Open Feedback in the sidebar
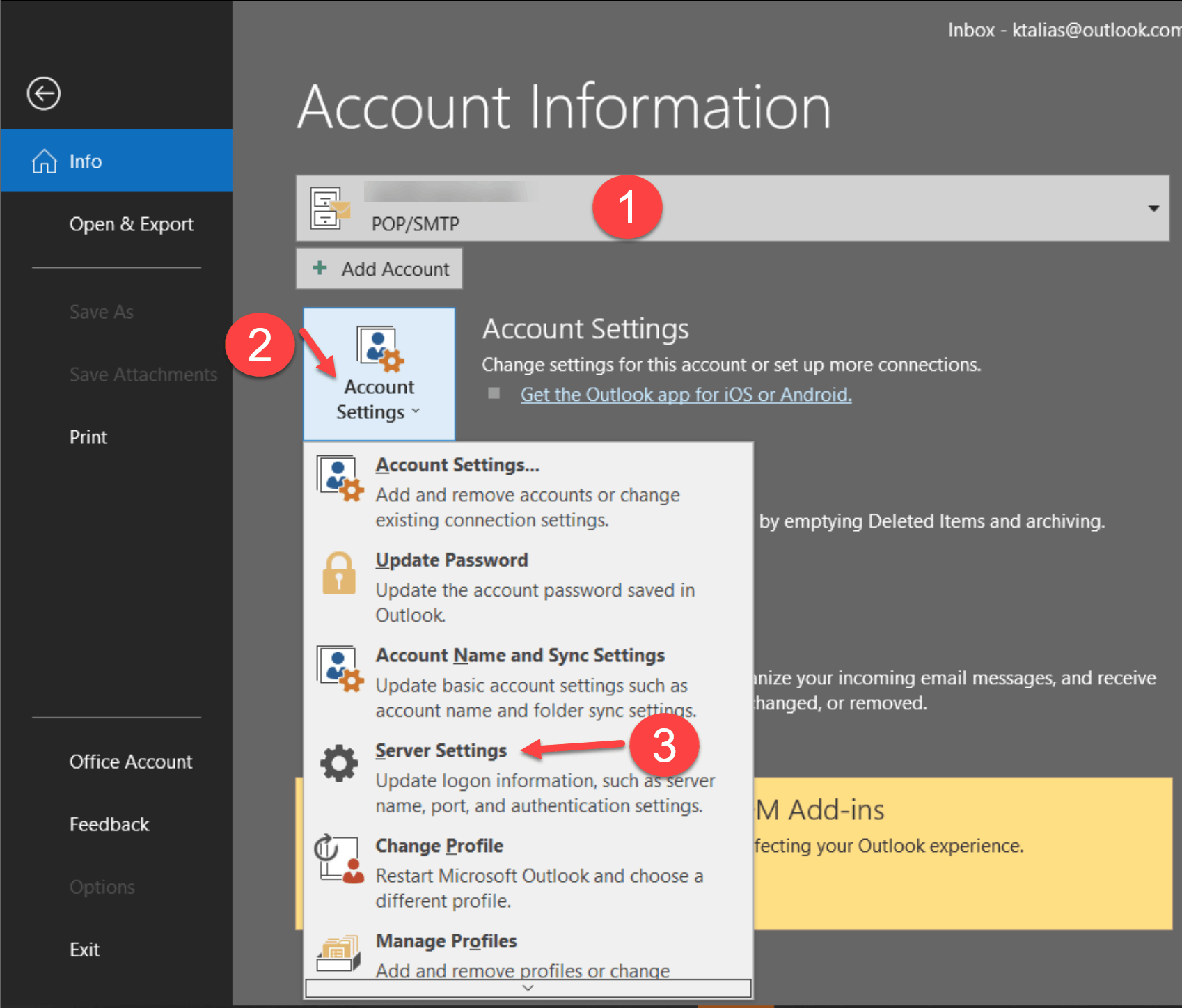Viewport: 1182px width, 1008px height. pyautogui.click(x=109, y=824)
